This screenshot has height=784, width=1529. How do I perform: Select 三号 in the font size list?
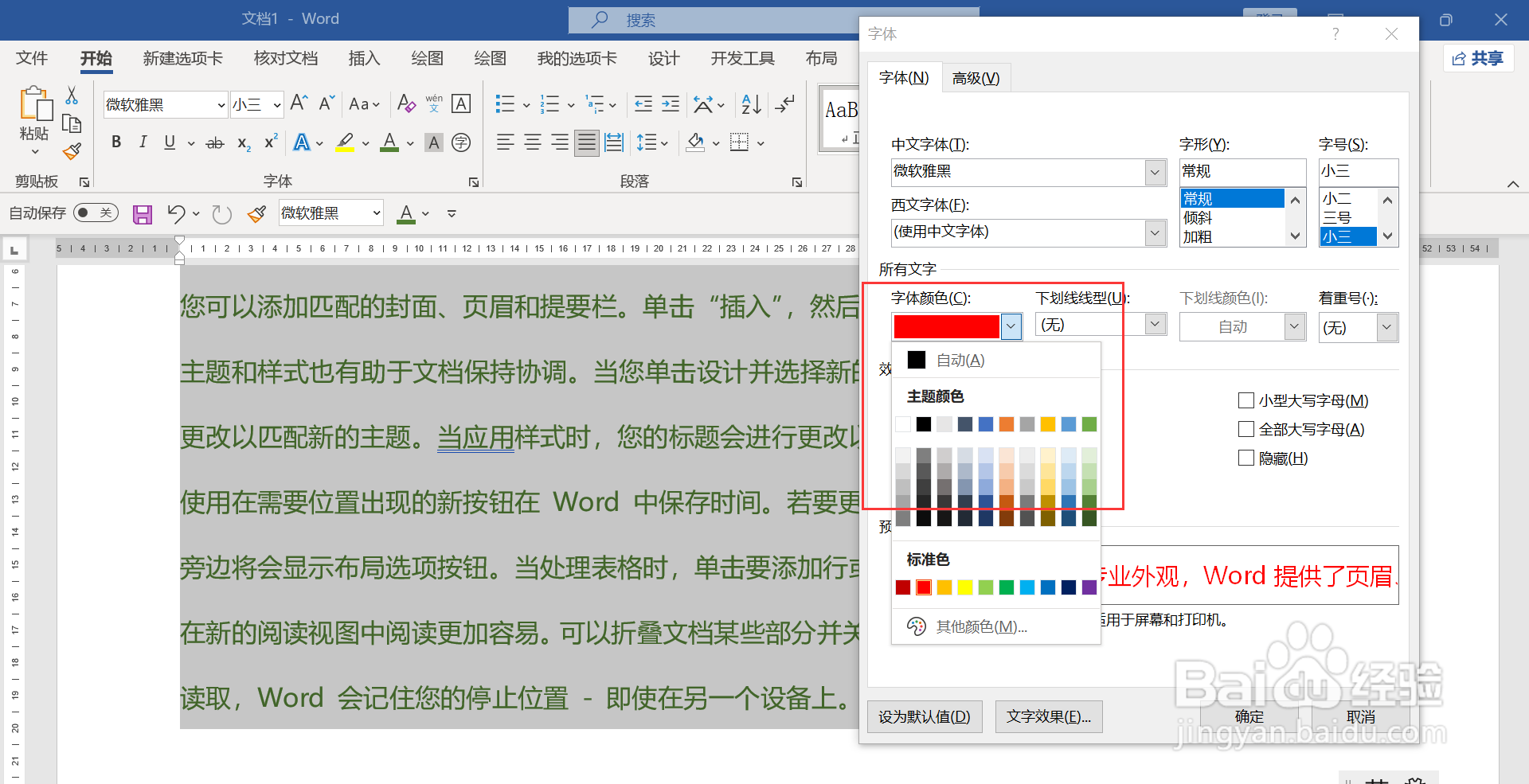1347,217
